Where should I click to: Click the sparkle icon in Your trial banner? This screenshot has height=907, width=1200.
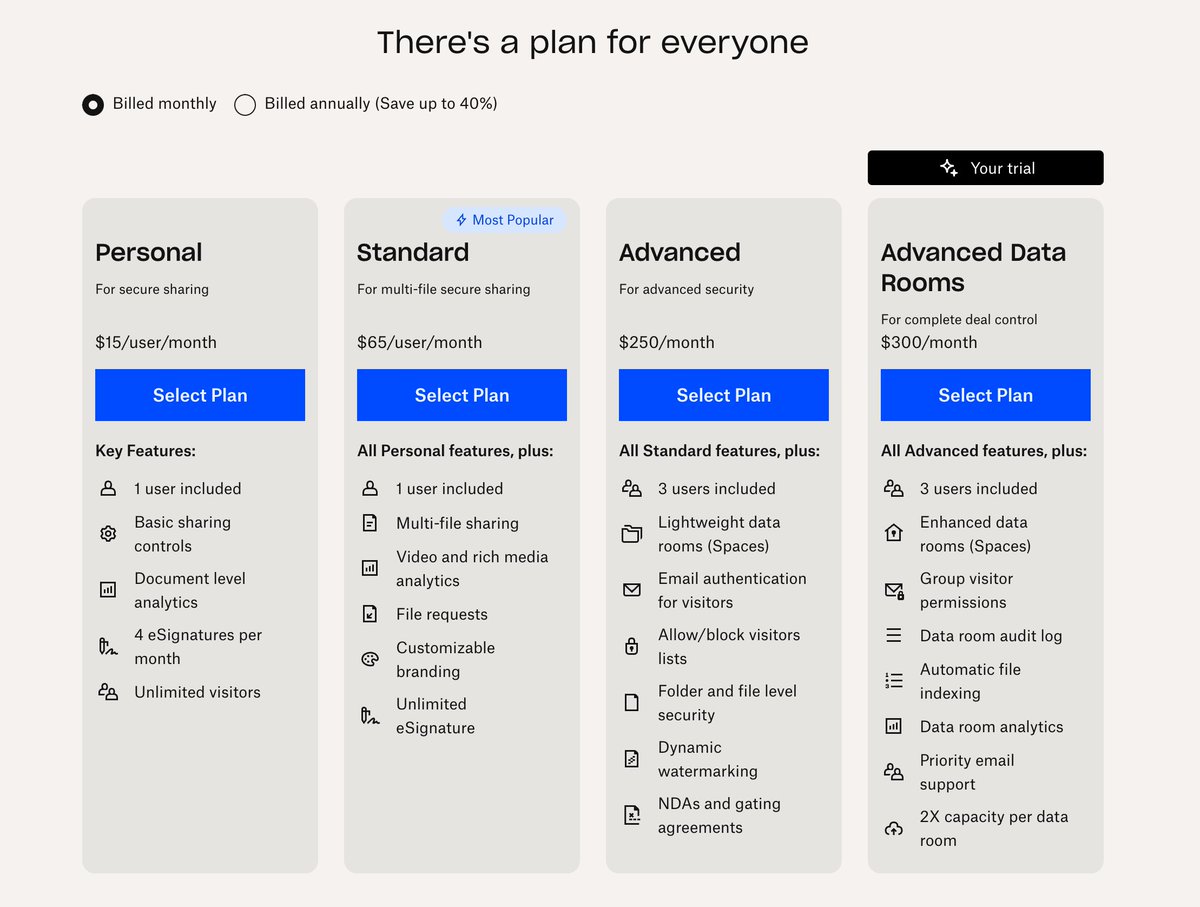coord(949,168)
